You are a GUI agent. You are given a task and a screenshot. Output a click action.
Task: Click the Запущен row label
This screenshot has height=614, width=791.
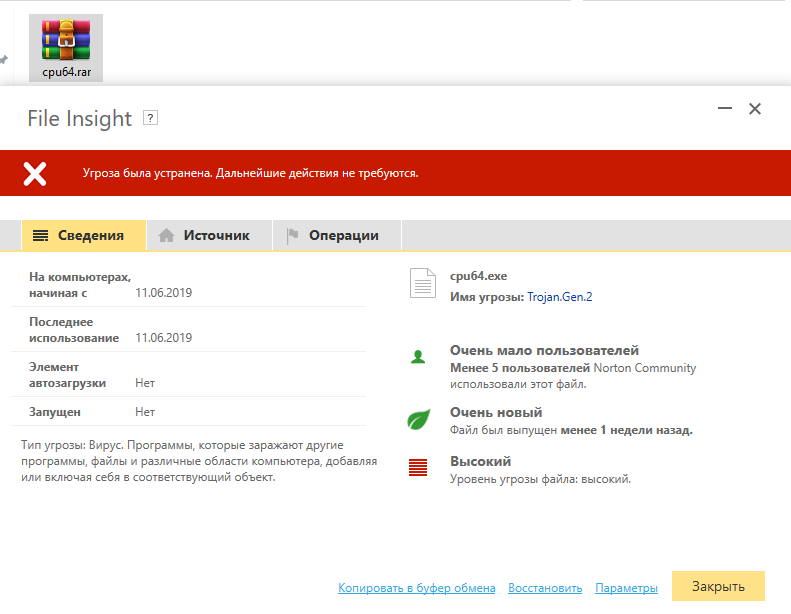(x=54, y=412)
